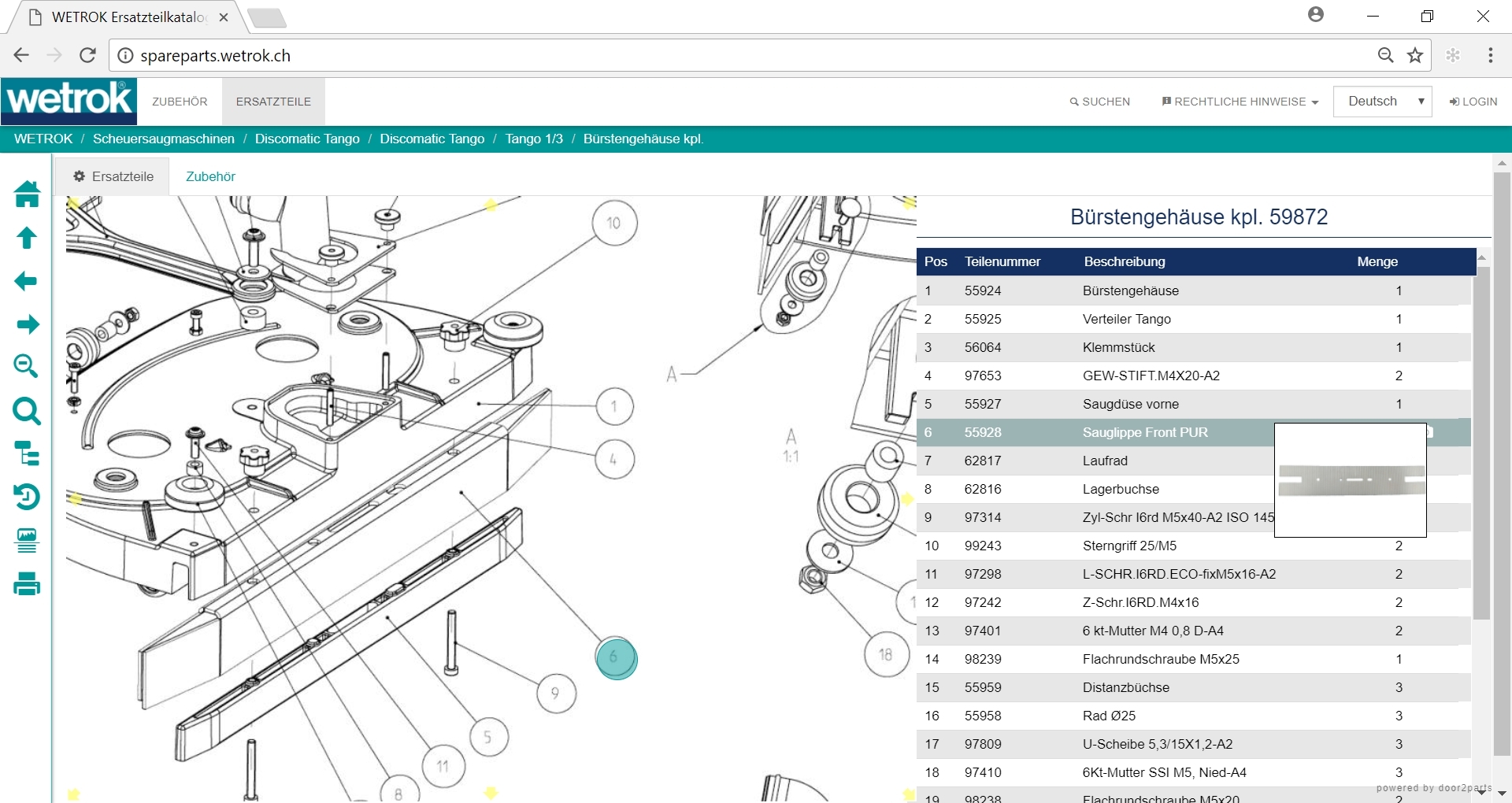
Task: Select callout 9 in the exploded drawing
Action: coord(556,694)
